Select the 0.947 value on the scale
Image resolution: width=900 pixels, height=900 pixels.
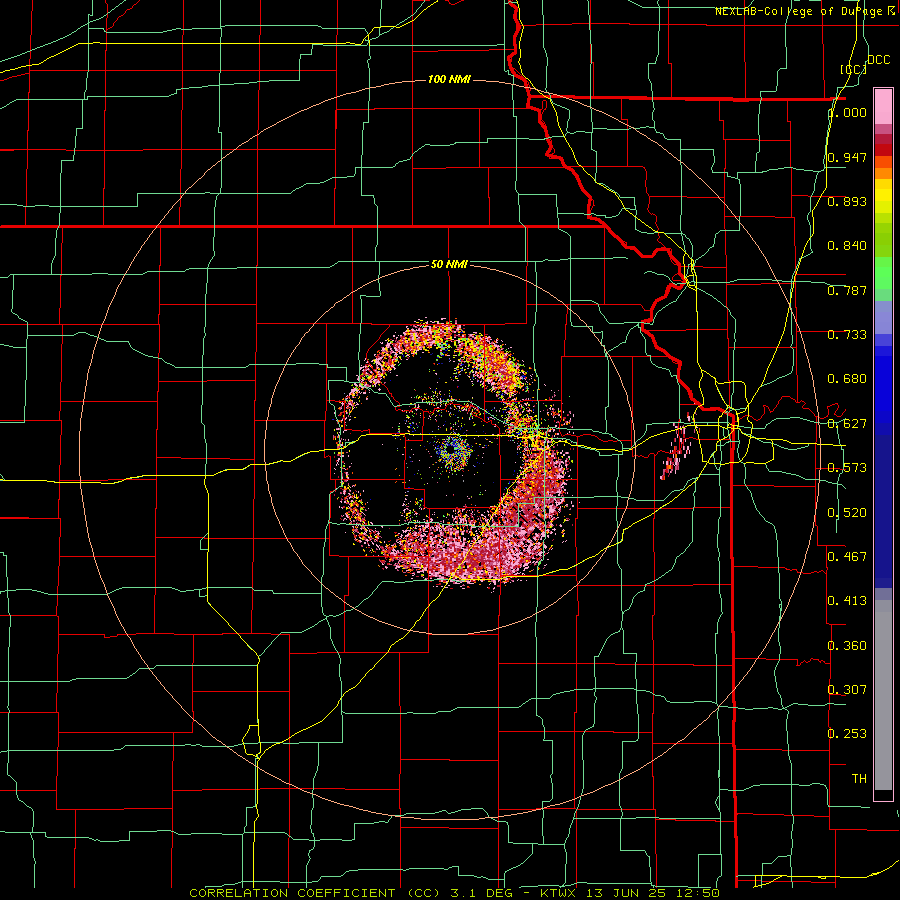coord(847,157)
